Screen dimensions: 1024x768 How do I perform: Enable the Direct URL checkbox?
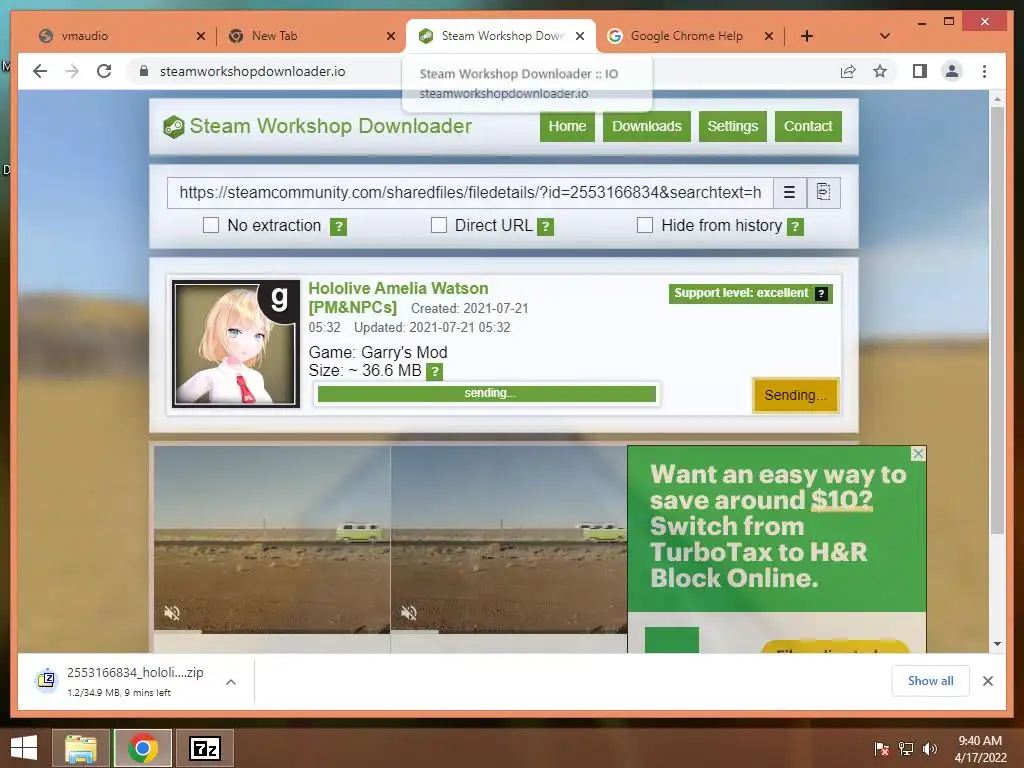(439, 225)
